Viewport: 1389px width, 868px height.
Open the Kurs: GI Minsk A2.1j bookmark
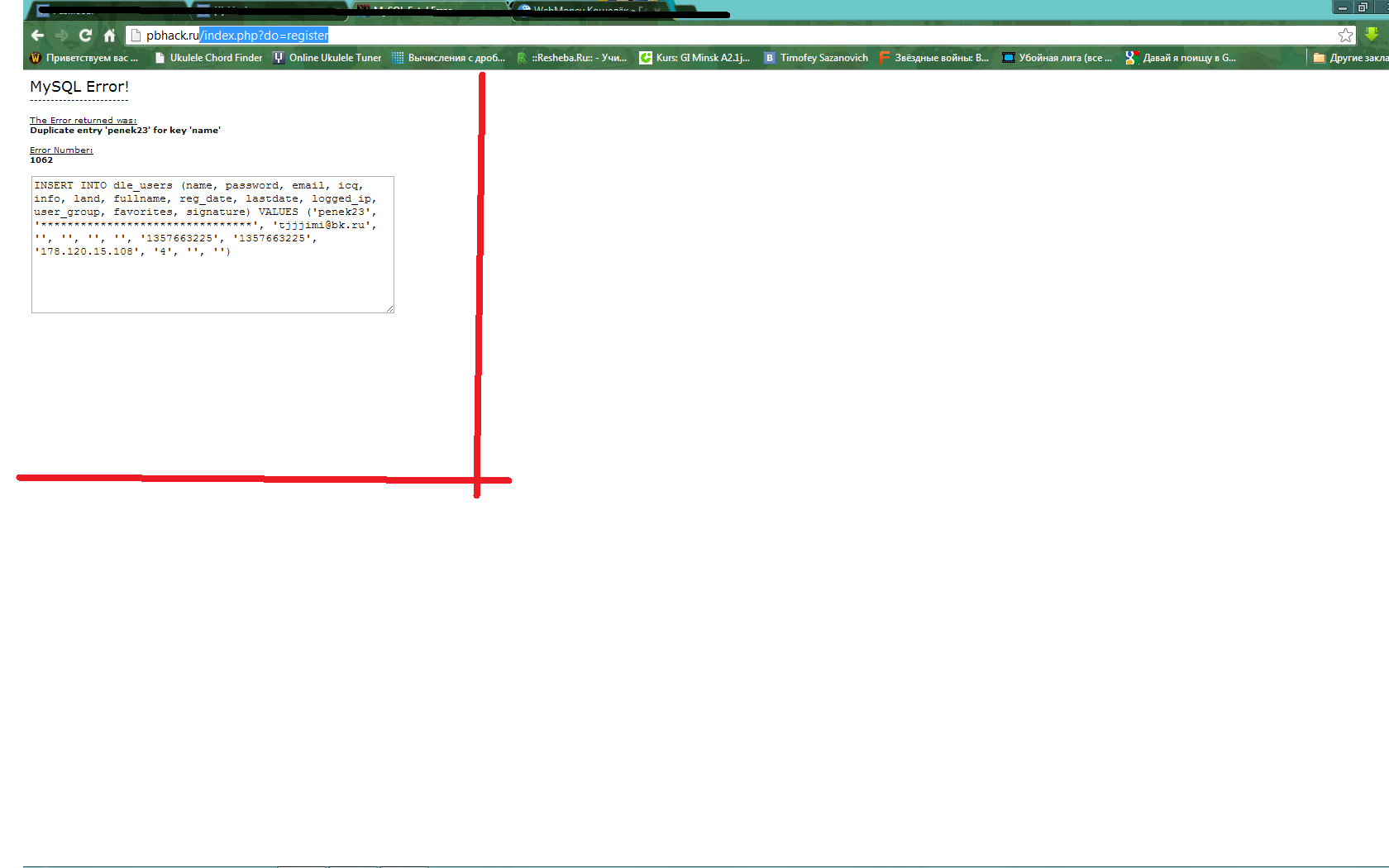tap(694, 58)
